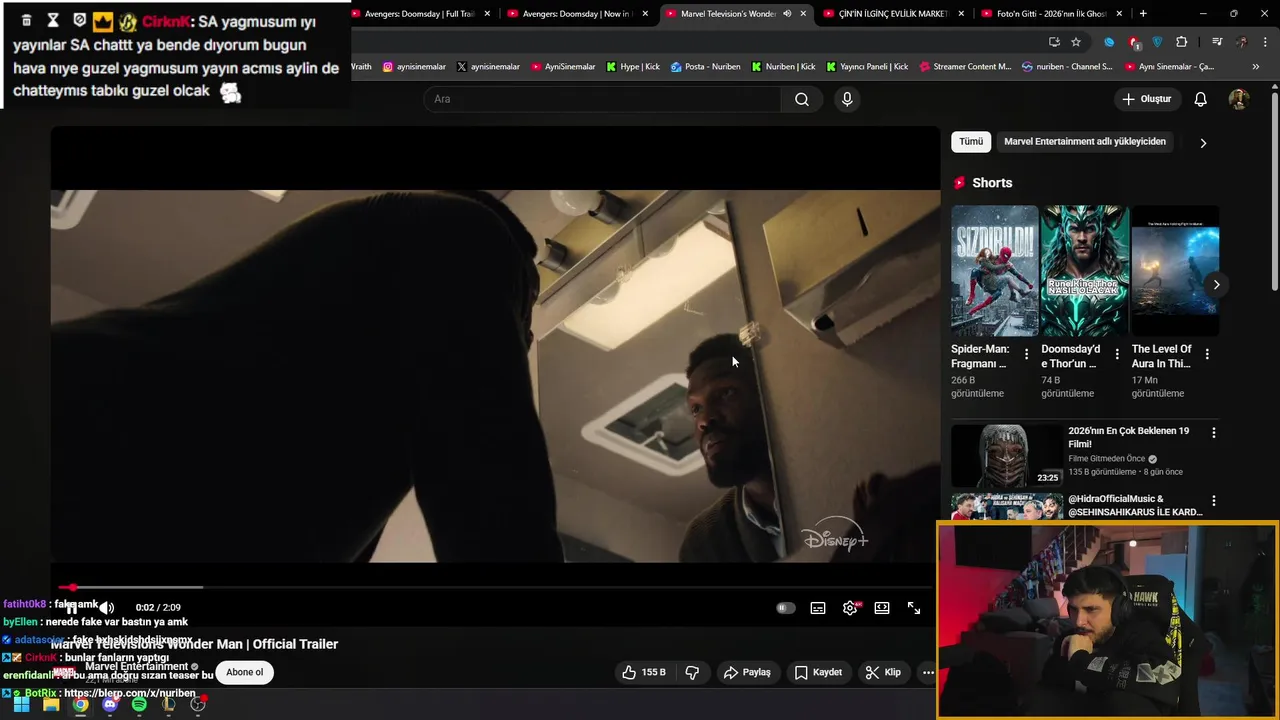Open YouTube notifications bell

(1200, 99)
